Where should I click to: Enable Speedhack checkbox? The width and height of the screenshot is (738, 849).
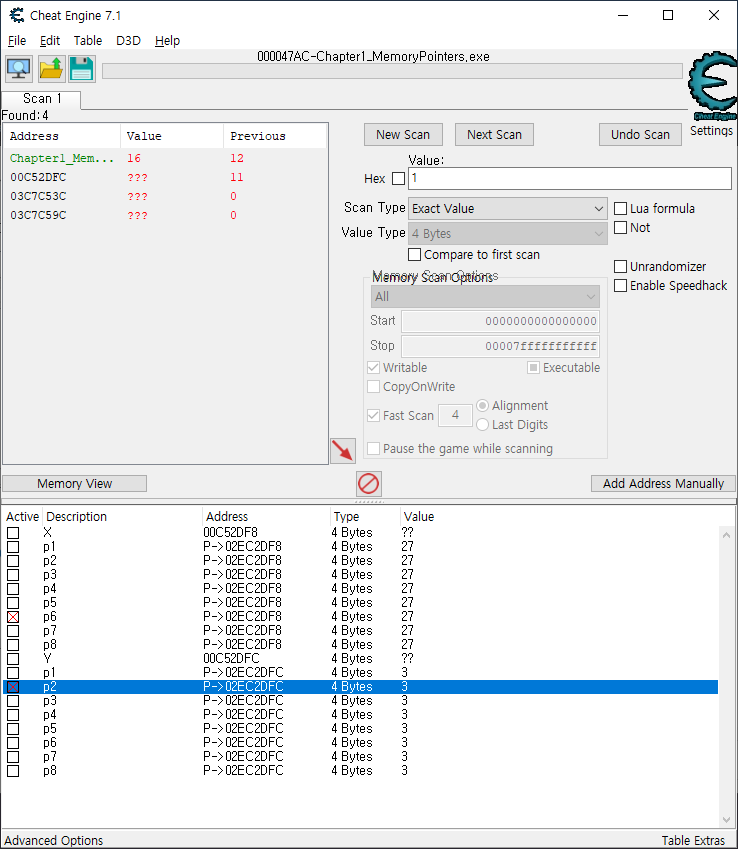(621, 285)
